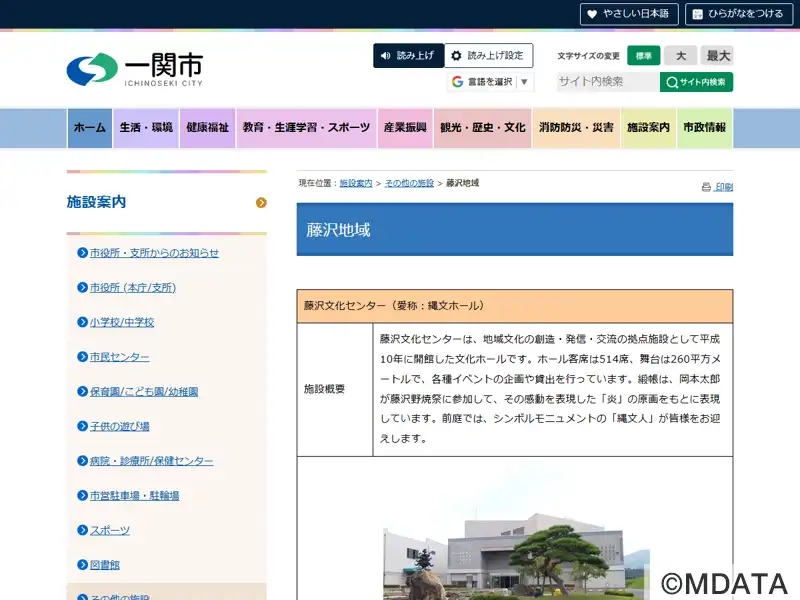Click the サイト内検索 text input field
The height and width of the screenshot is (600, 800).
tap(607, 82)
